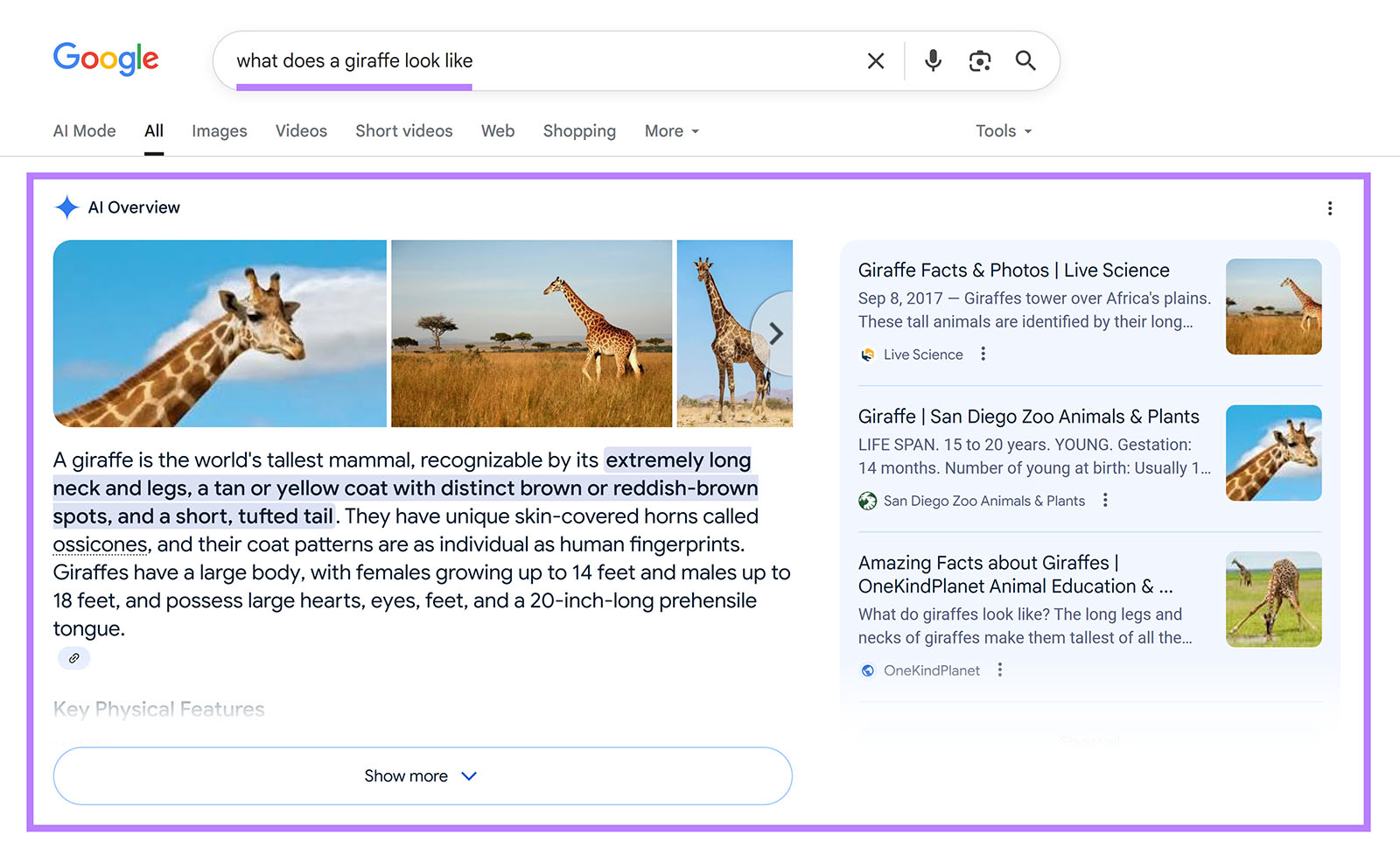Activate voice search with the microphone icon
This screenshot has height=856, width=1400.
pyautogui.click(x=932, y=60)
